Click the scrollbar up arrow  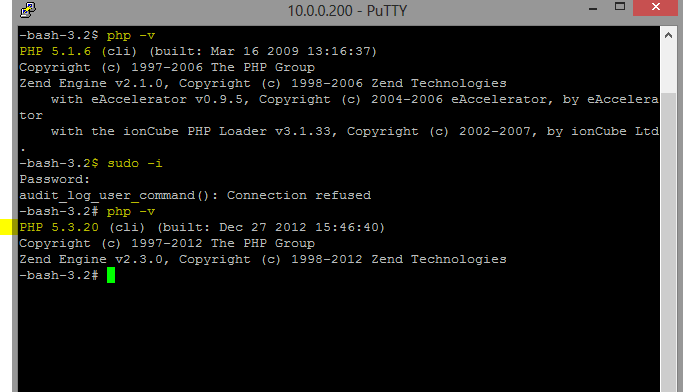669,36
